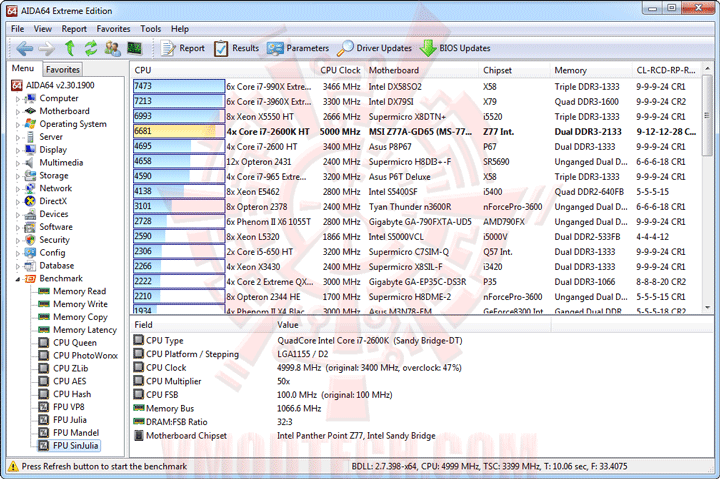Click the Back arrow toolbar icon
Viewport: 720px width, 479px height.
tap(24, 48)
